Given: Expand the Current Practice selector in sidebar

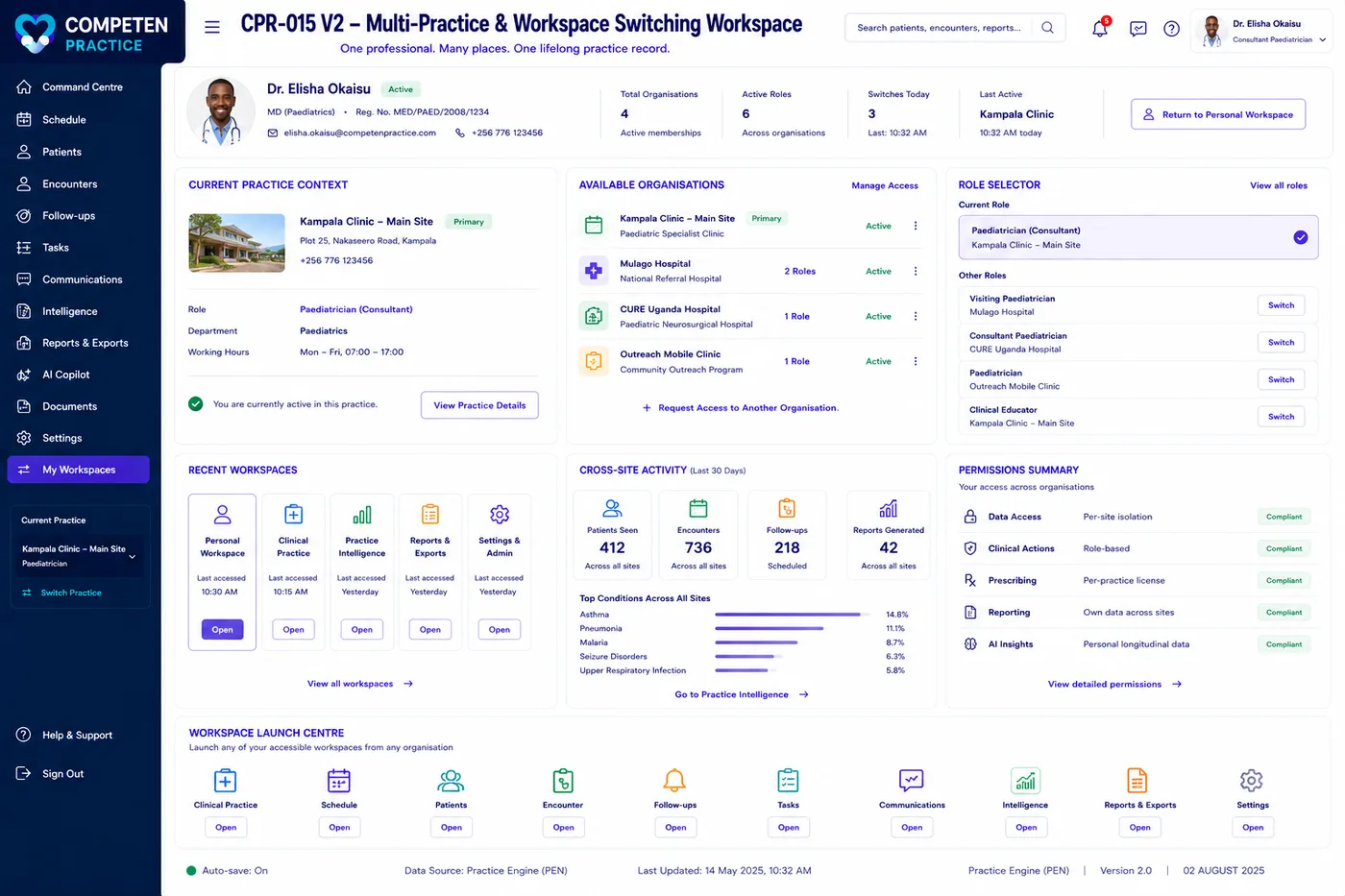Looking at the screenshot, I should 132,556.
